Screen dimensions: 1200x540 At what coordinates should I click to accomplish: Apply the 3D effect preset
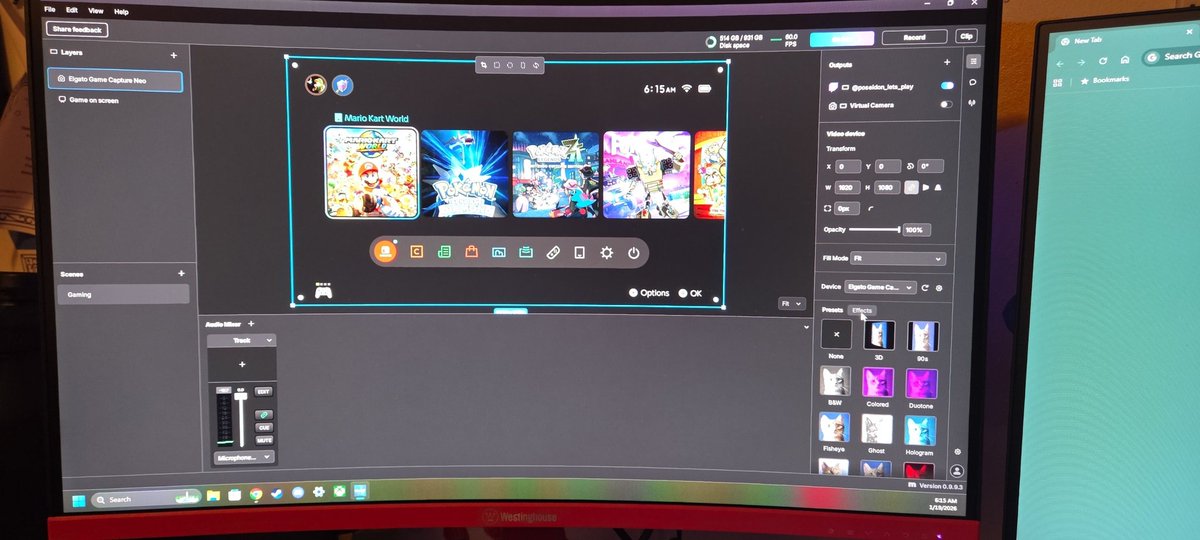point(879,335)
